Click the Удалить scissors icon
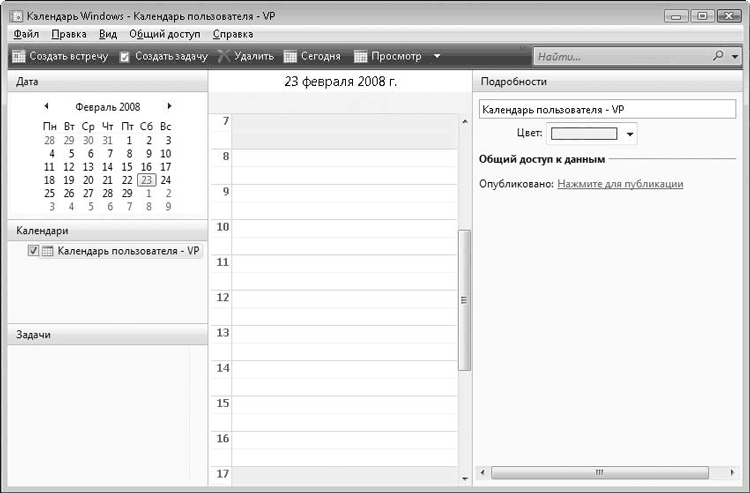The height and width of the screenshot is (493, 750). [x=223, y=56]
